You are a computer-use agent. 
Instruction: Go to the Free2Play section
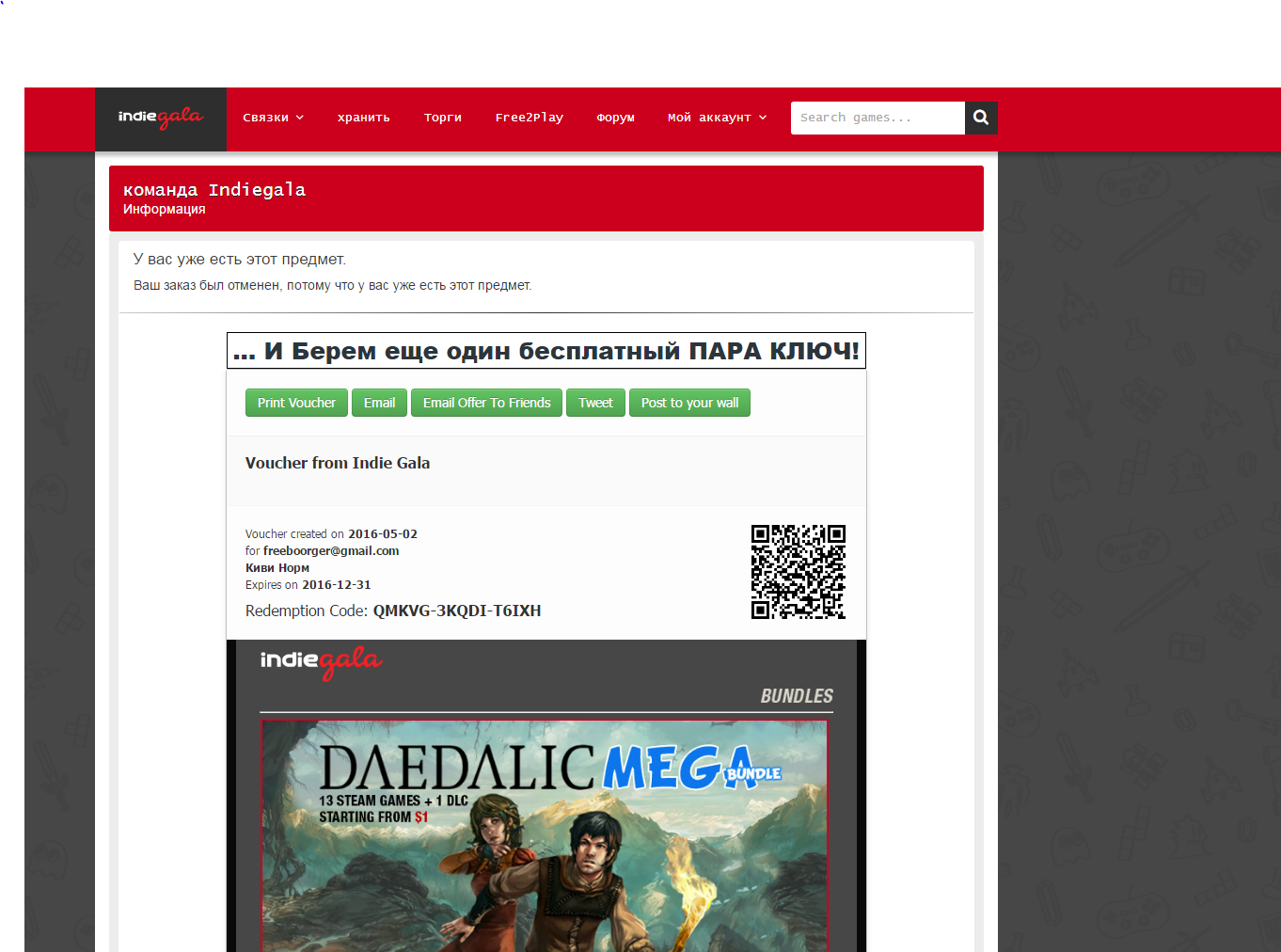coord(530,118)
